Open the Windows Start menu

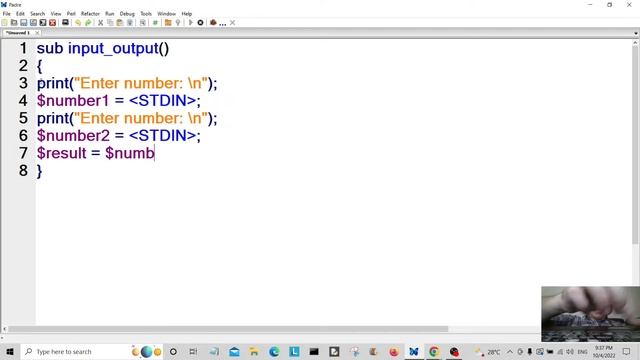coord(10,351)
